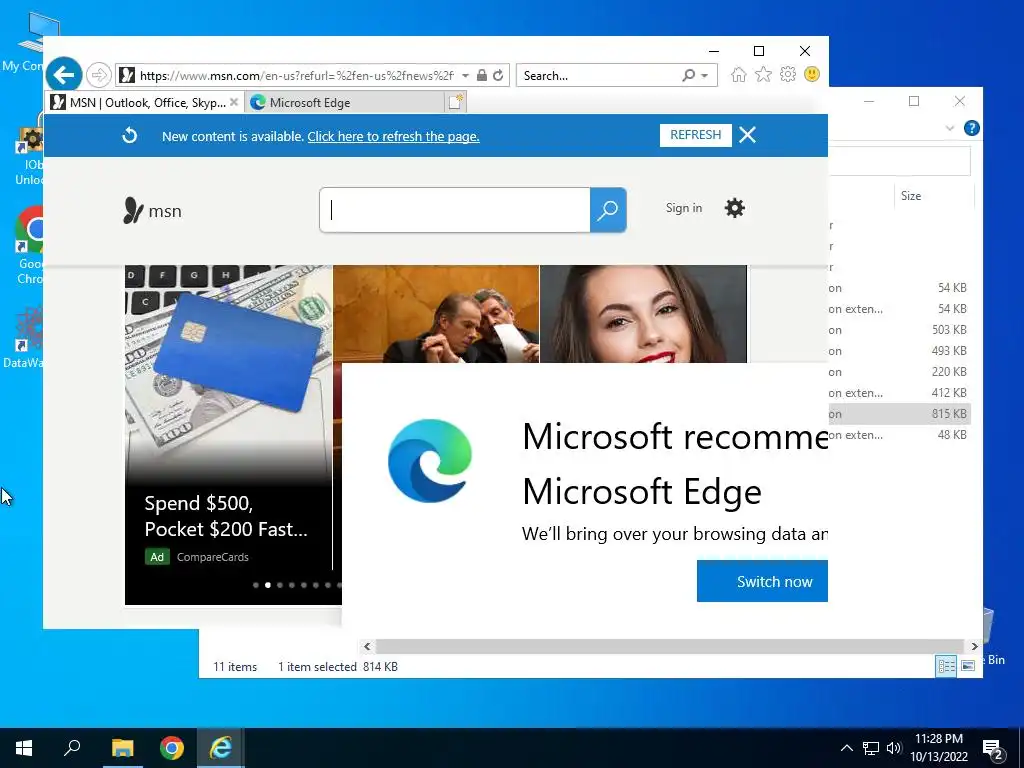
Task: Click the Explorer horizontal scrollbar track
Action: pos(669,646)
